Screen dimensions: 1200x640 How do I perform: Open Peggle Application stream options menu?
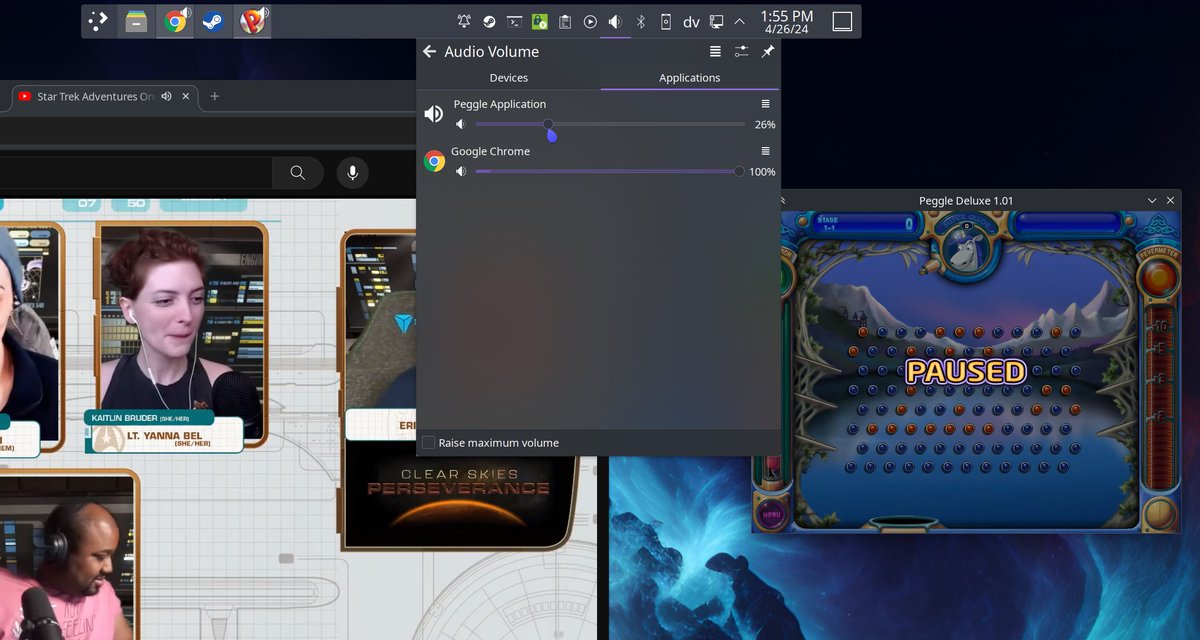tap(766, 104)
